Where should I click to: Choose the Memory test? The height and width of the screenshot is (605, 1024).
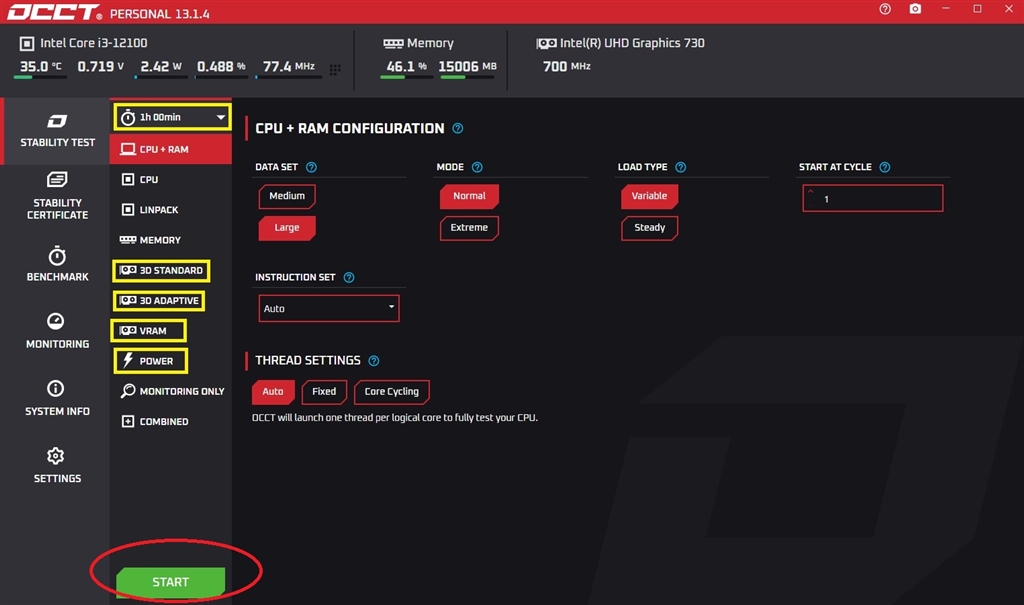tap(170, 240)
